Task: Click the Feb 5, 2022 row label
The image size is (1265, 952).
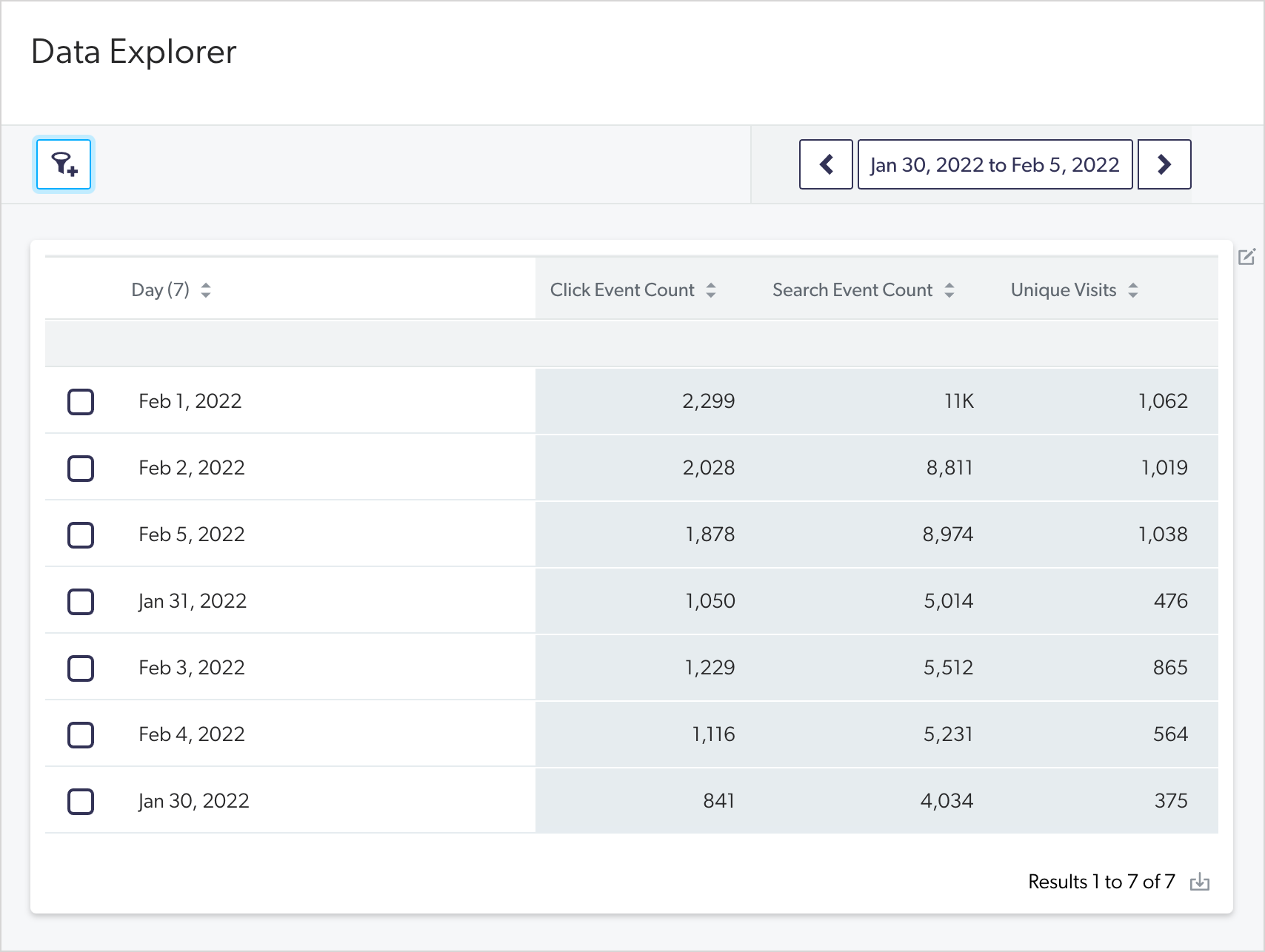Action: pyautogui.click(x=191, y=534)
